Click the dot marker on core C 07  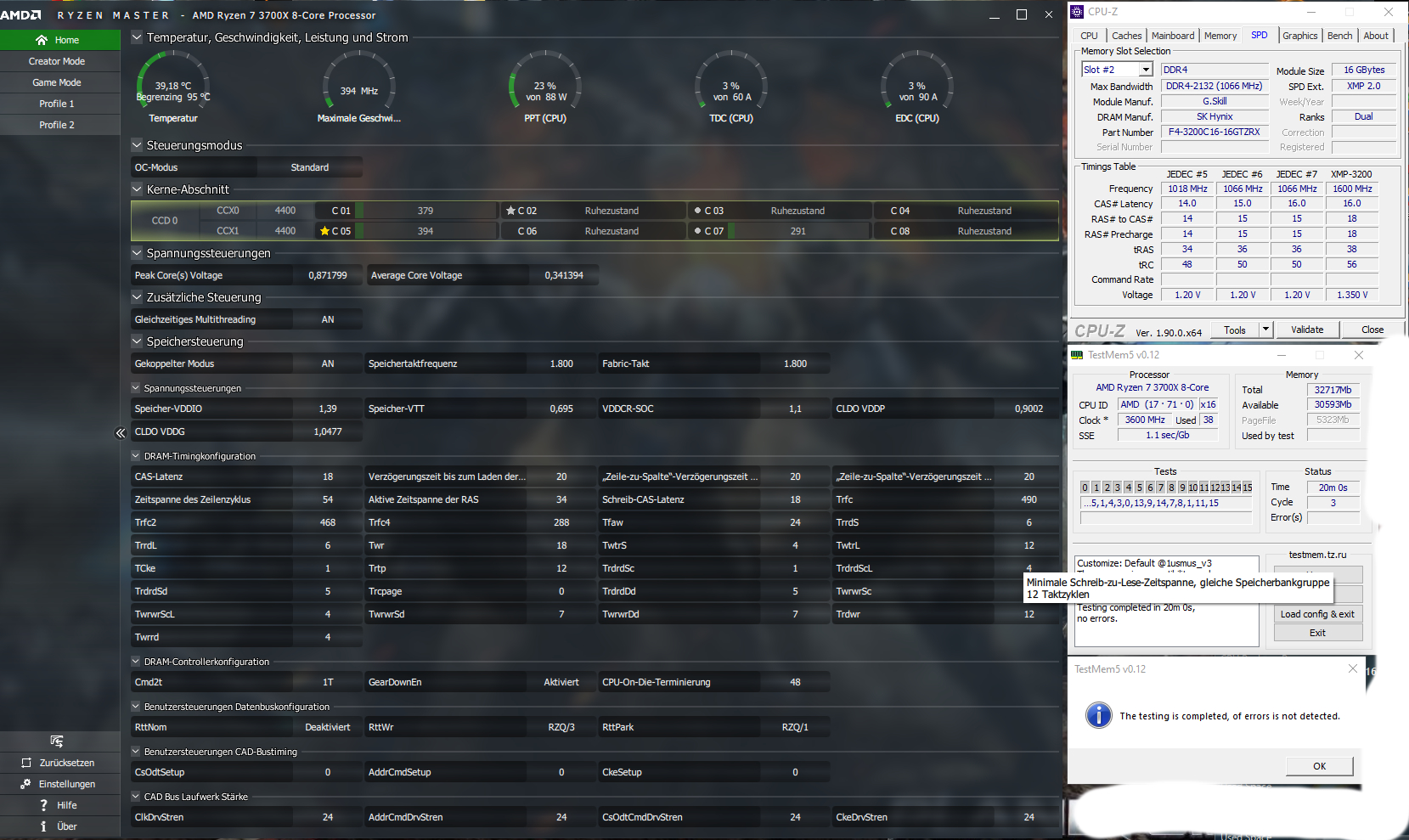point(697,231)
